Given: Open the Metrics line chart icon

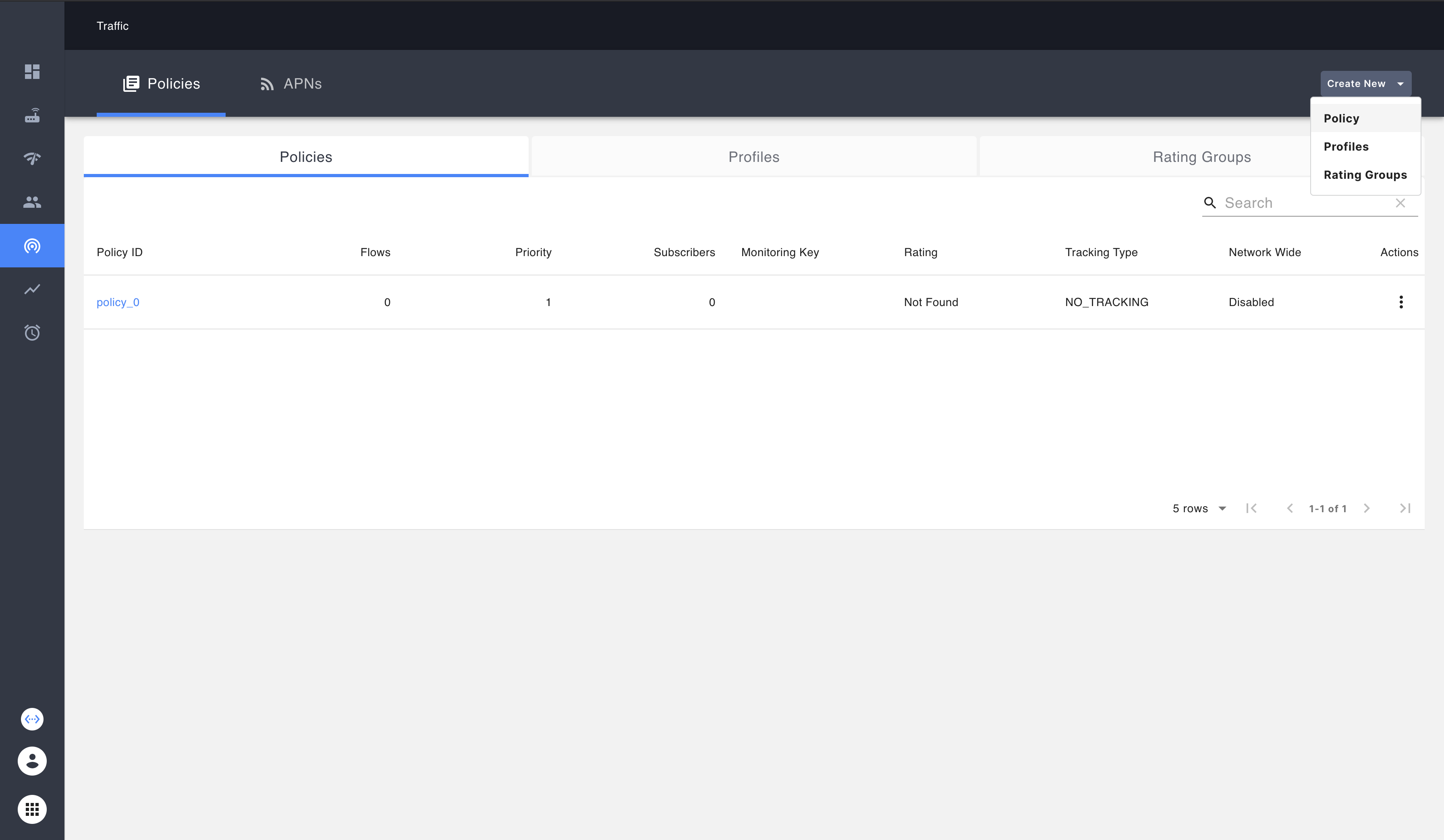Looking at the screenshot, I should point(32,289).
